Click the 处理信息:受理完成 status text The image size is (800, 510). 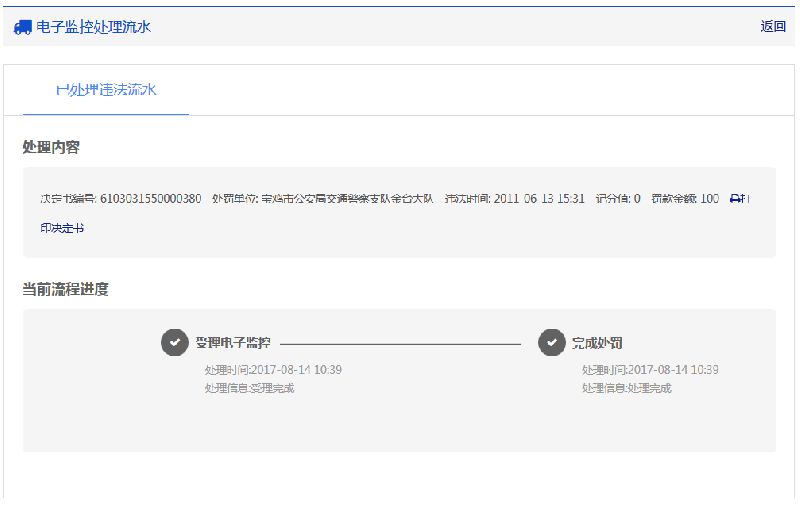[249, 388]
